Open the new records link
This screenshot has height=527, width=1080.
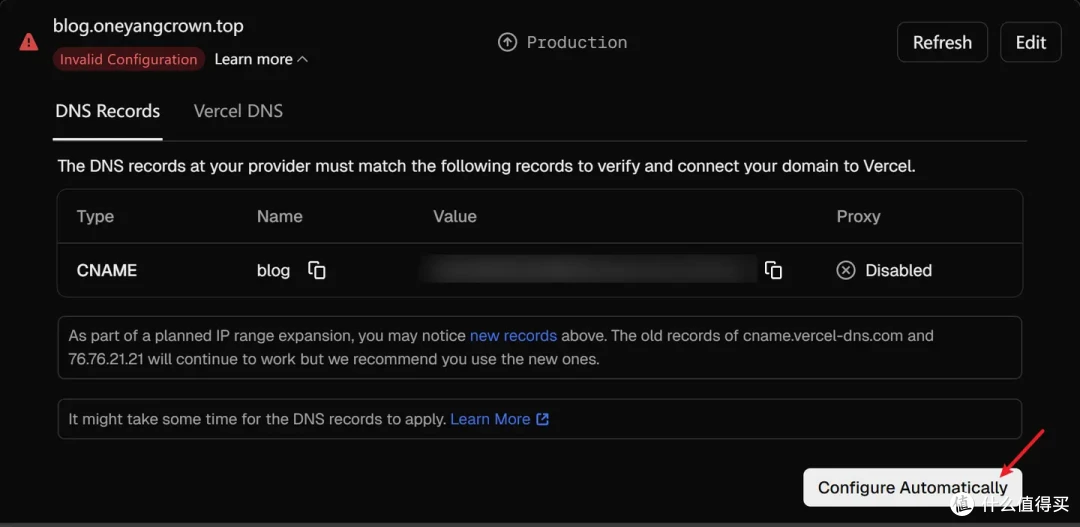(x=513, y=336)
